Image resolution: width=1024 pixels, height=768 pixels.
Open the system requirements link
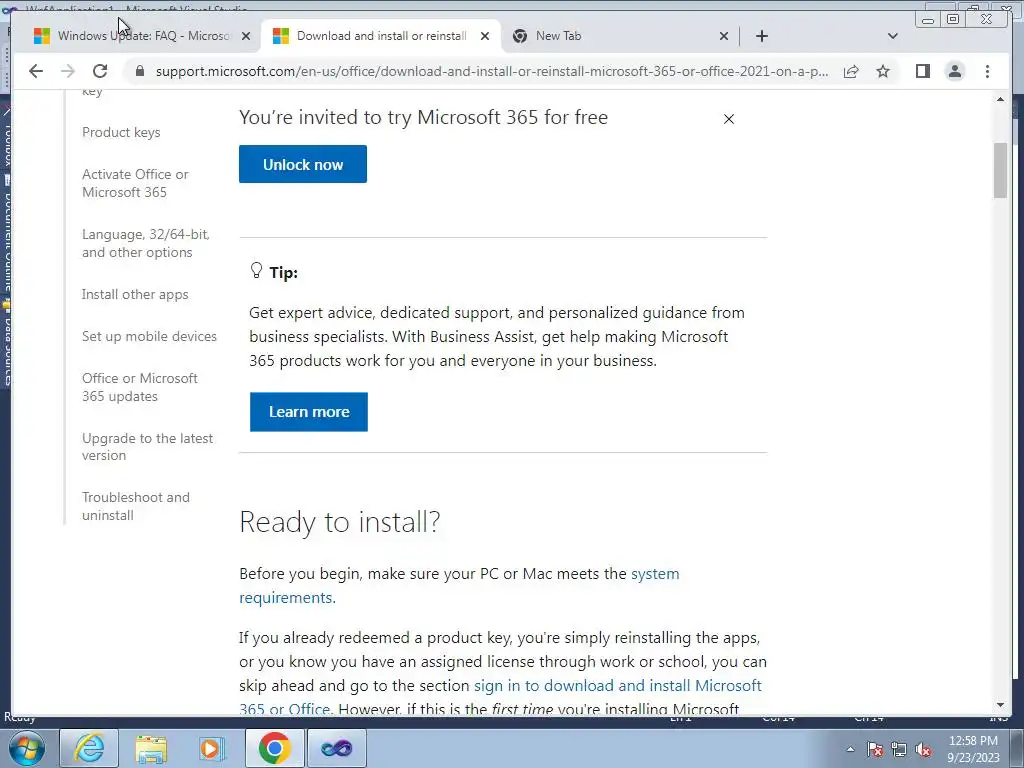459,586
